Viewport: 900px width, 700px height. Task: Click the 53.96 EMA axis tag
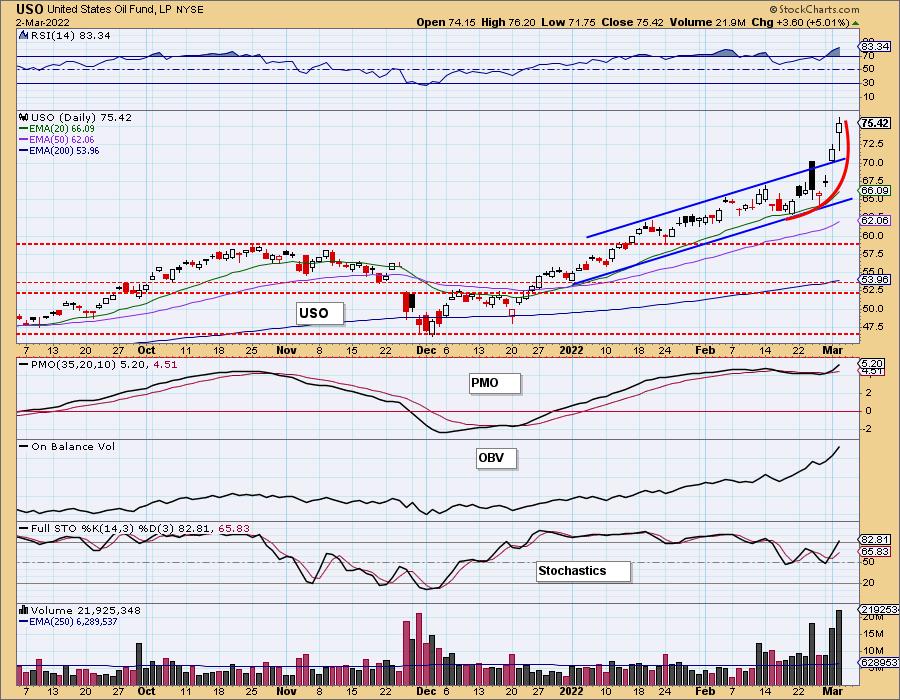[875, 279]
